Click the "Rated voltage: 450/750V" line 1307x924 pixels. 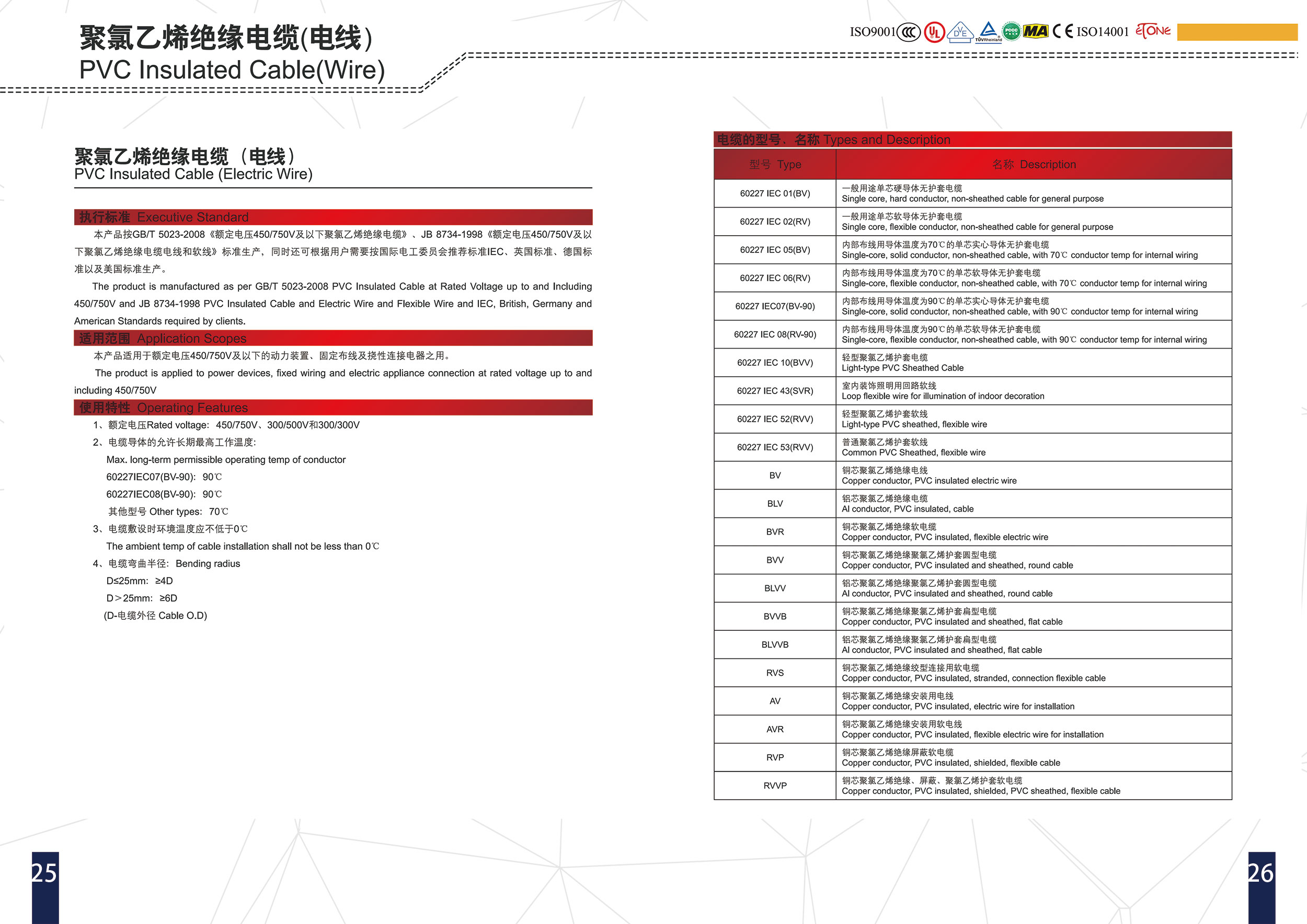coord(226,425)
